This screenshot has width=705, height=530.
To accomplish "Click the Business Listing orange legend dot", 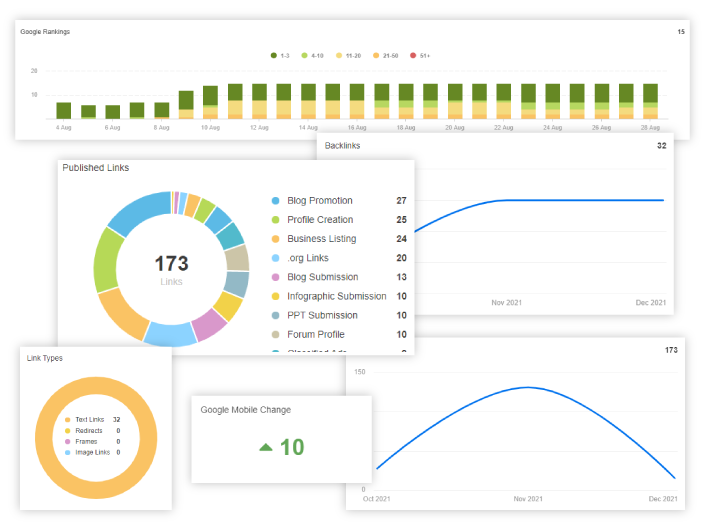I will (275, 239).
